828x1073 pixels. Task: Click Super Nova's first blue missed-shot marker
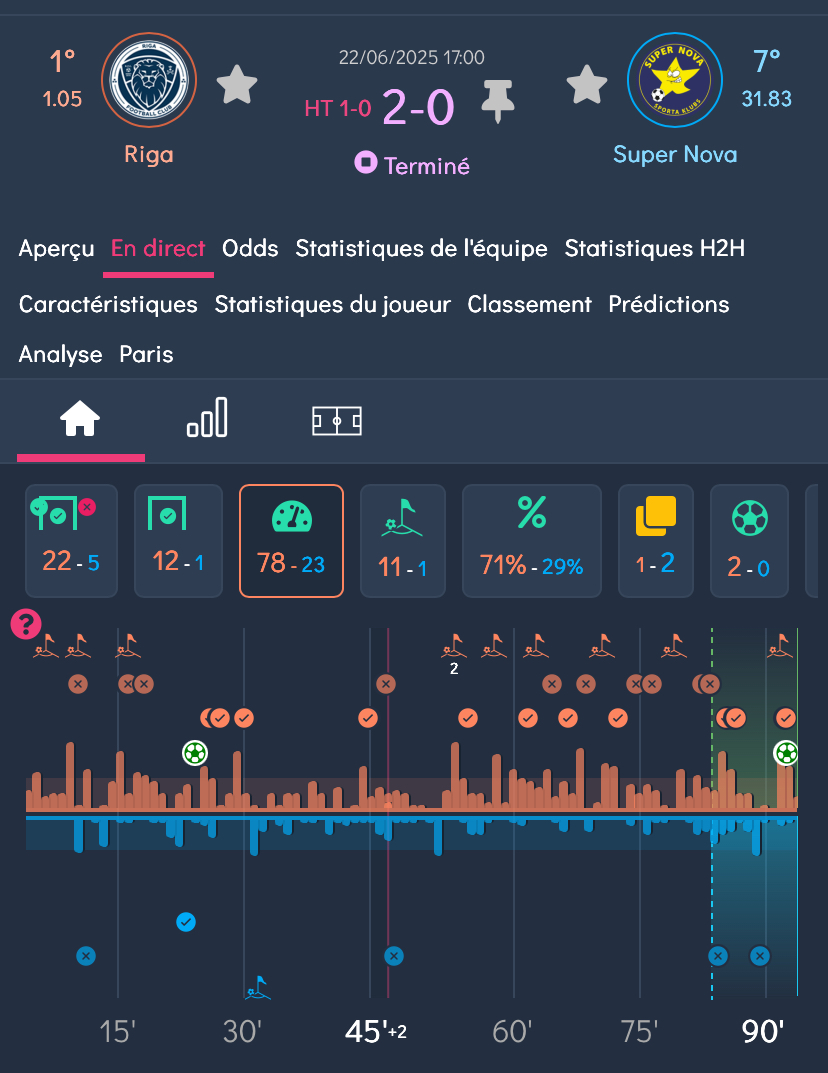coord(86,956)
